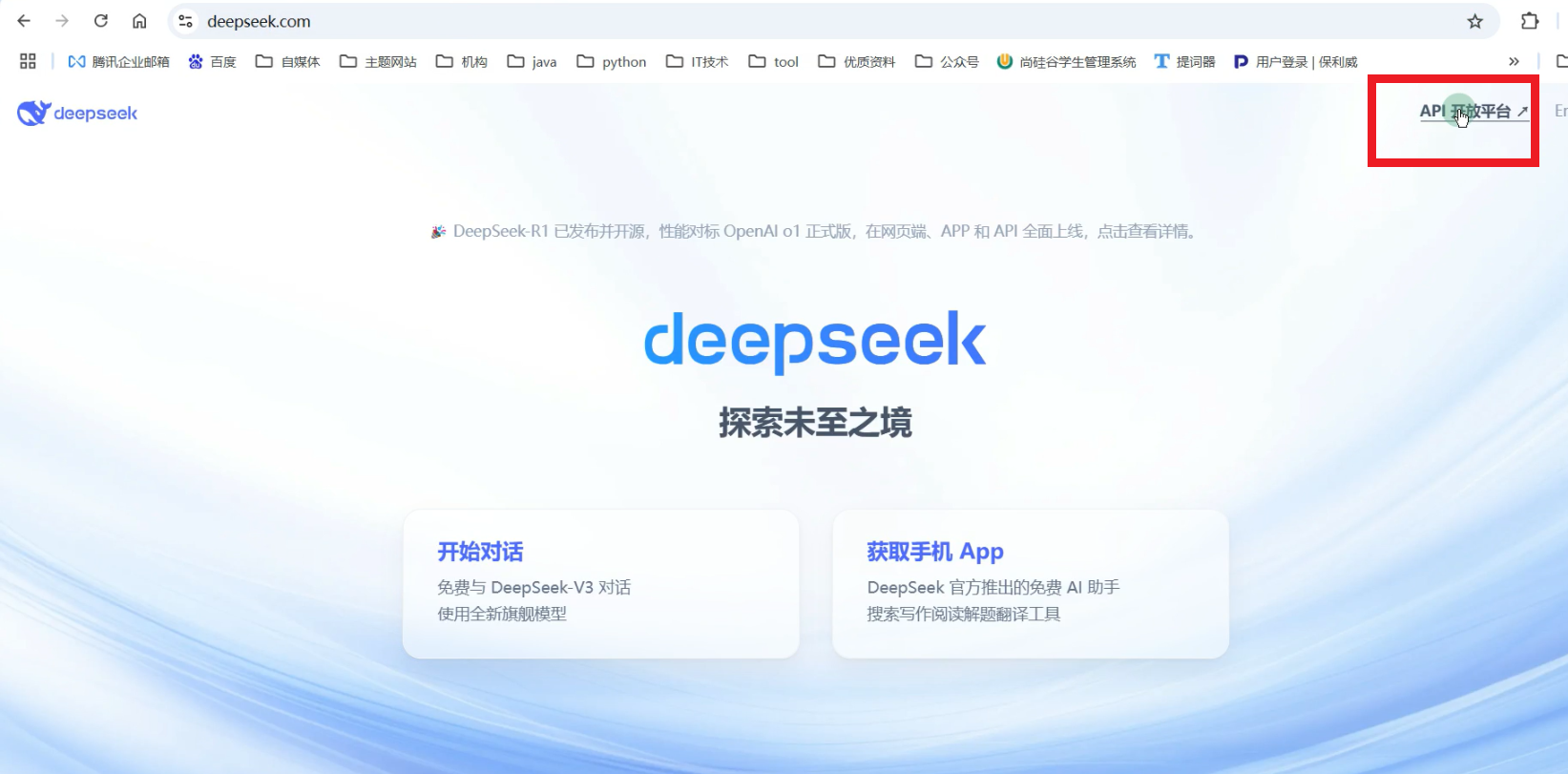The height and width of the screenshot is (774, 1568).
Task: Open 用户登录 | 保利威 bookmark
Action: click(1295, 61)
